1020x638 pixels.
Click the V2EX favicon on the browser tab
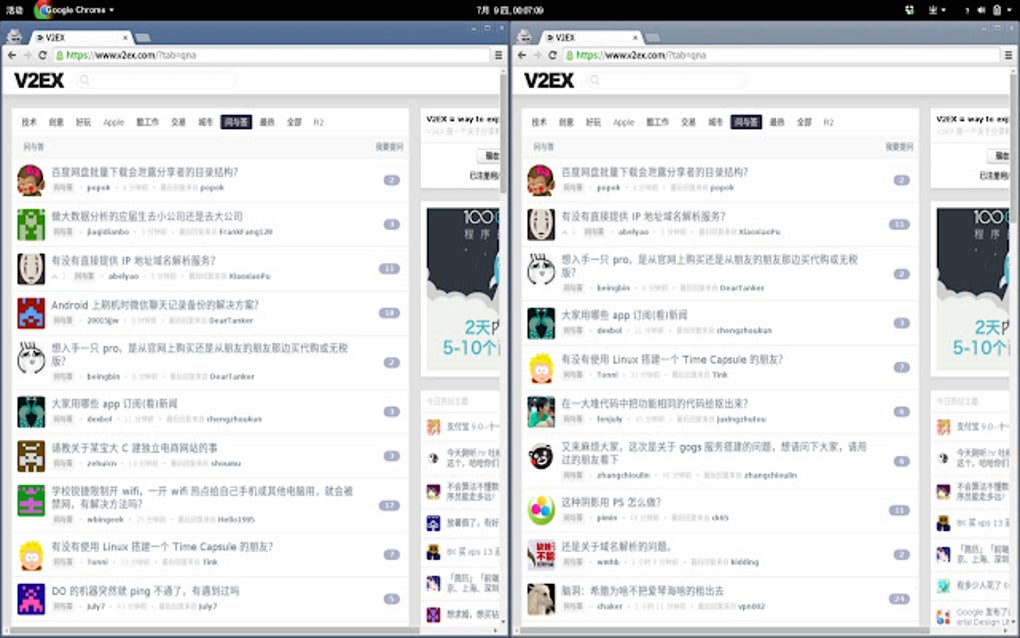(x=41, y=35)
